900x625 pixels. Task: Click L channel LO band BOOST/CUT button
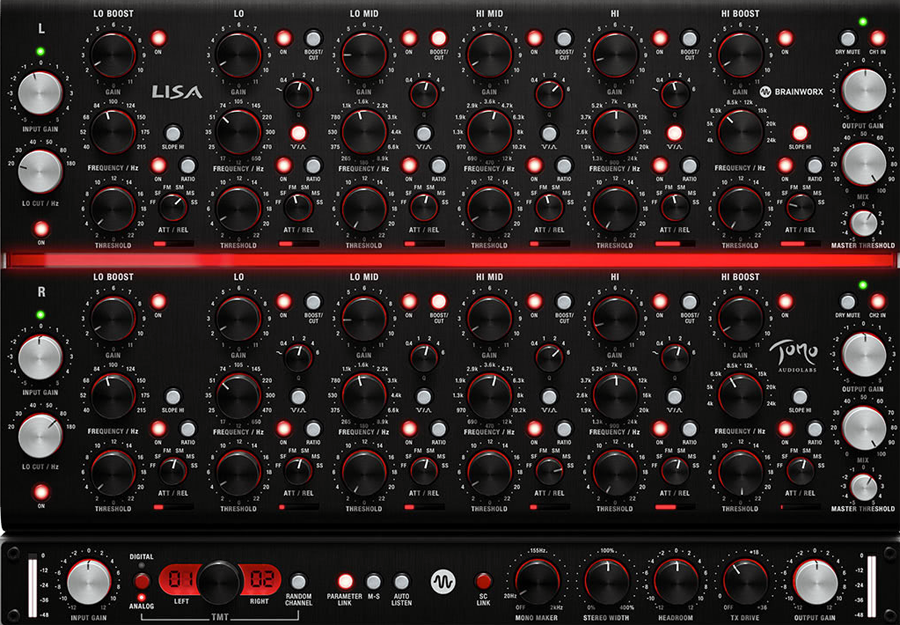[313, 38]
